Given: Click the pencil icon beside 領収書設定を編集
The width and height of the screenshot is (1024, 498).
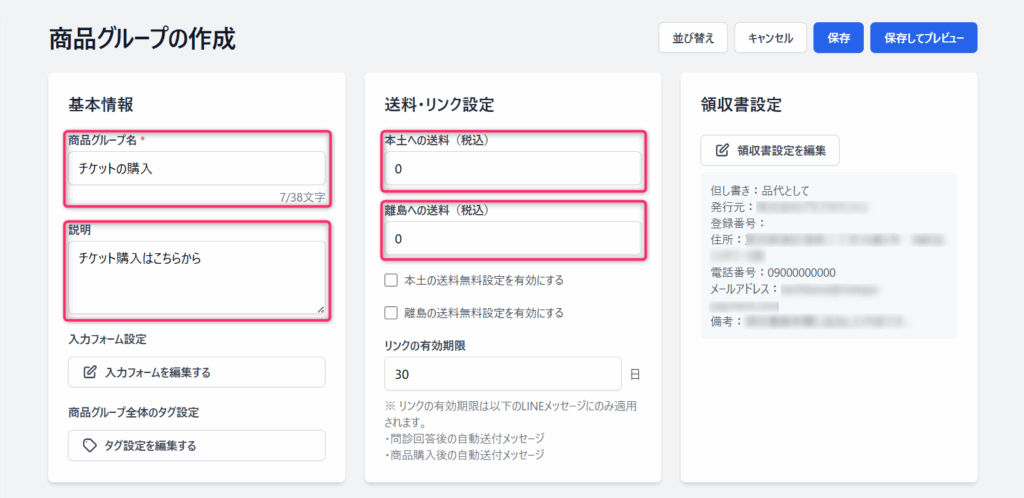Looking at the screenshot, I should (x=722, y=151).
